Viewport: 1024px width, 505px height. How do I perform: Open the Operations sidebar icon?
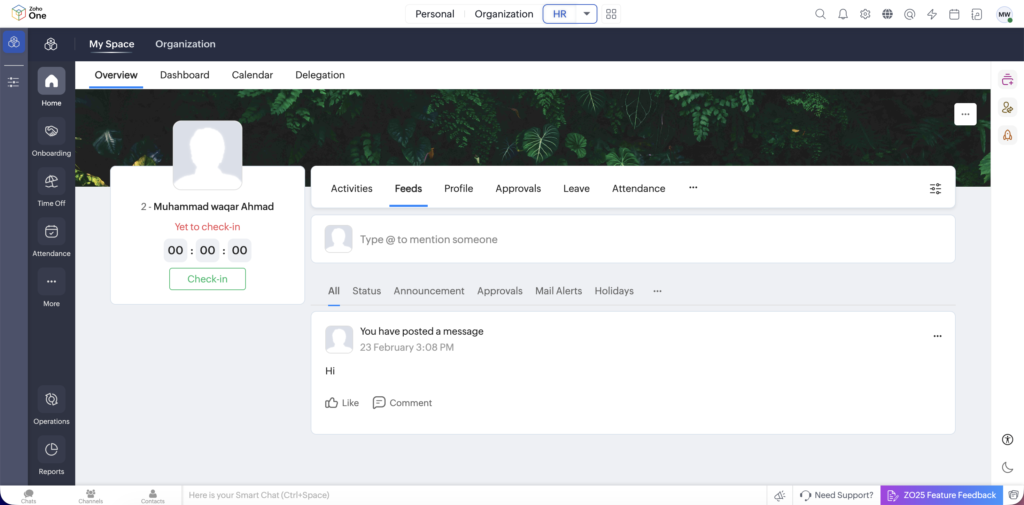(x=51, y=399)
